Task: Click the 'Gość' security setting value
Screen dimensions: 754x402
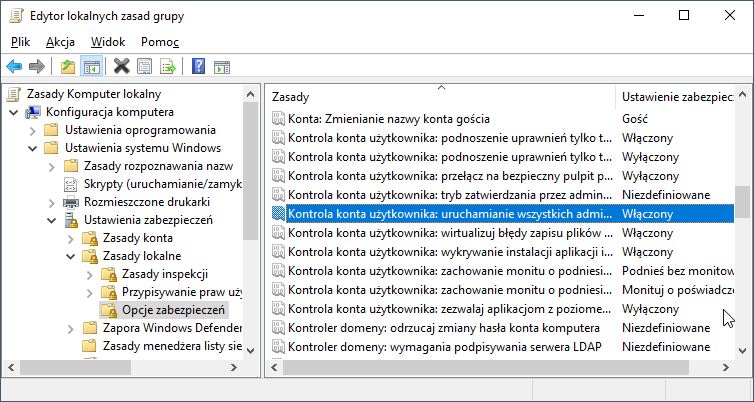Action: [x=635, y=119]
